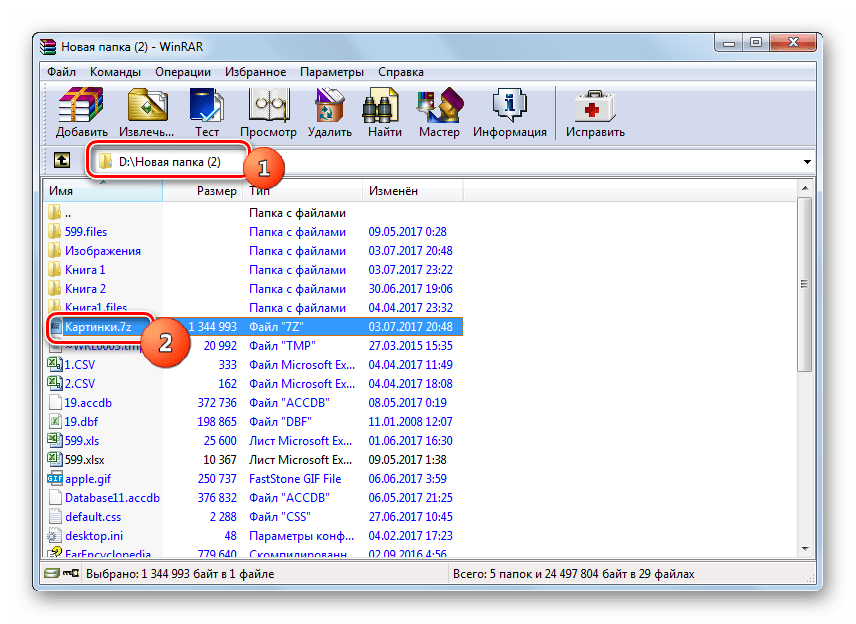
Task: Open the Справка menu
Action: [401, 72]
